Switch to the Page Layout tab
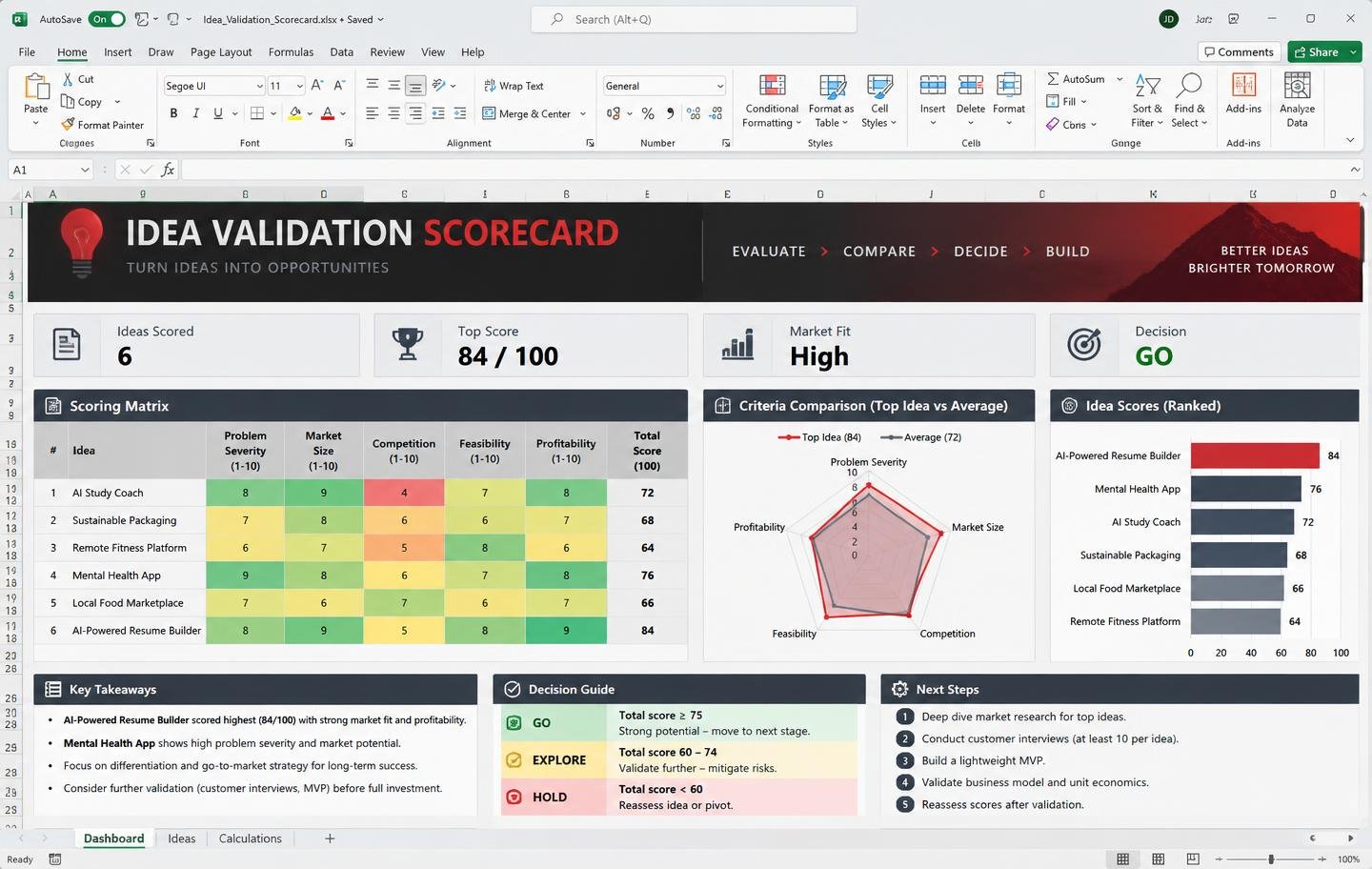 [x=221, y=52]
